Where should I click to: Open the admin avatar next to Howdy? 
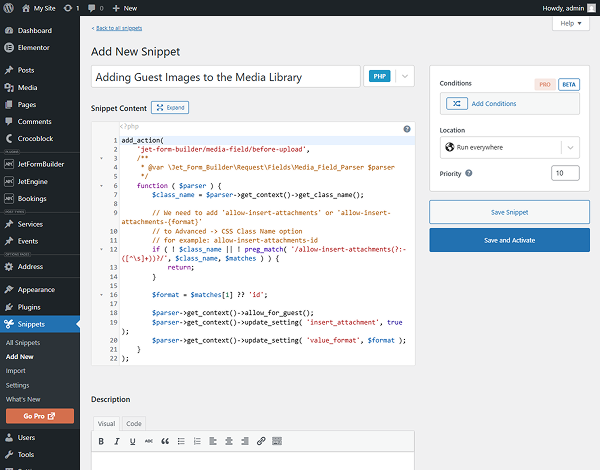pyautogui.click(x=591, y=8)
